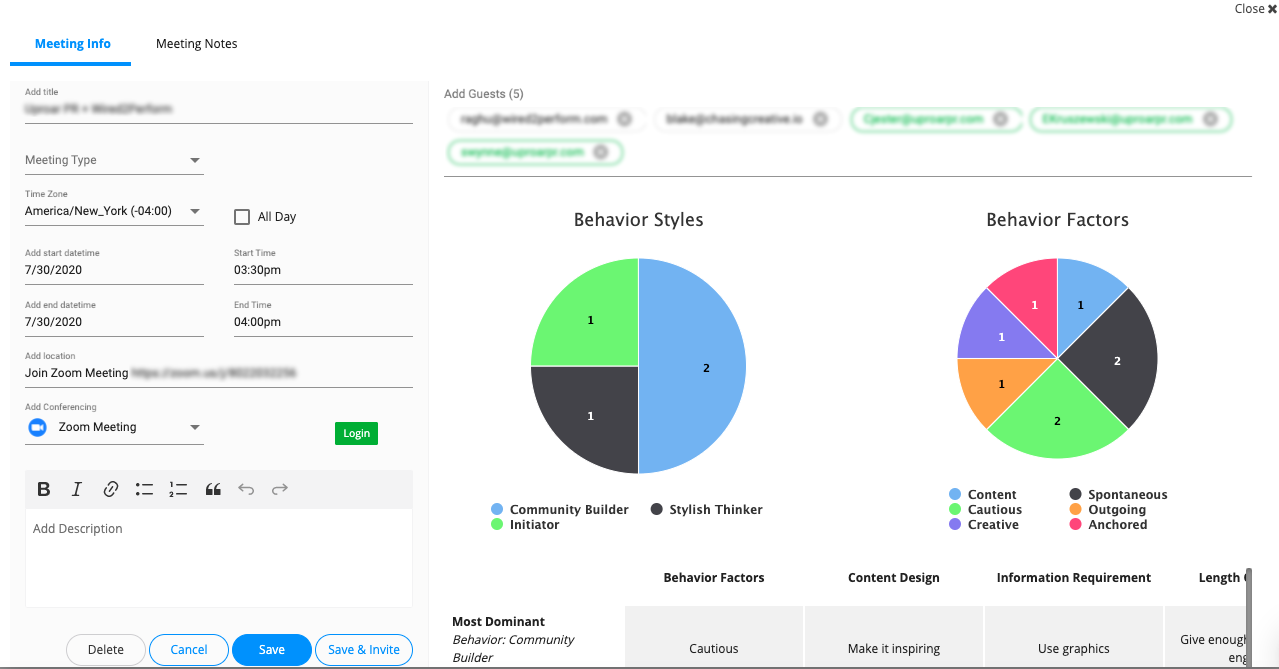Open the Time Zone dropdown
The width and height of the screenshot is (1279, 669).
[114, 211]
